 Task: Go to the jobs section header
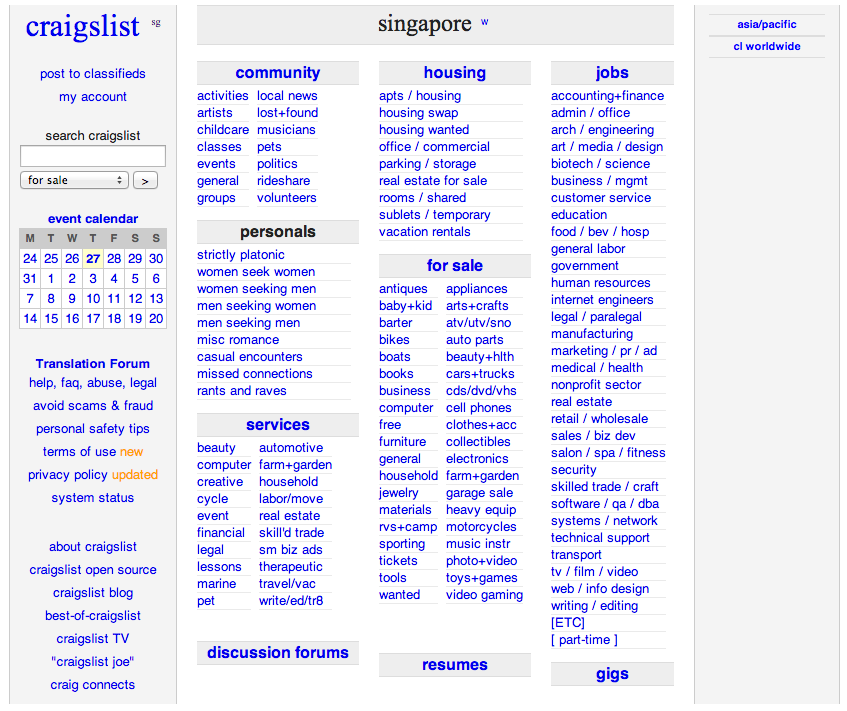click(612, 72)
